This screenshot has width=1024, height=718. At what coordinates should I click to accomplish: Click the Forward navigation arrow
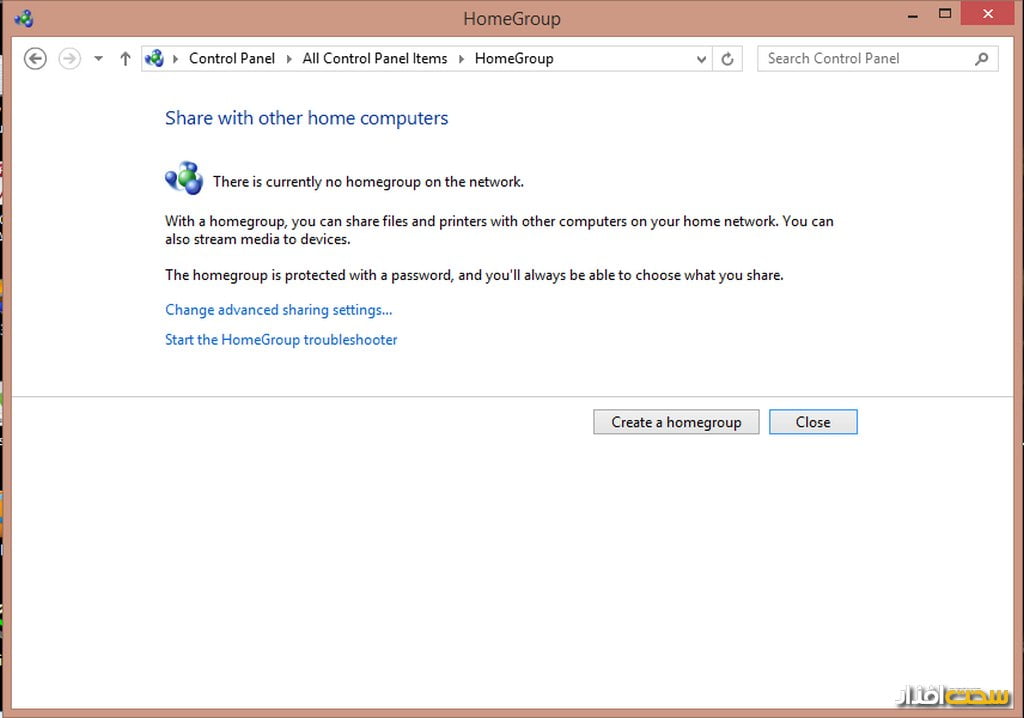[x=69, y=59]
